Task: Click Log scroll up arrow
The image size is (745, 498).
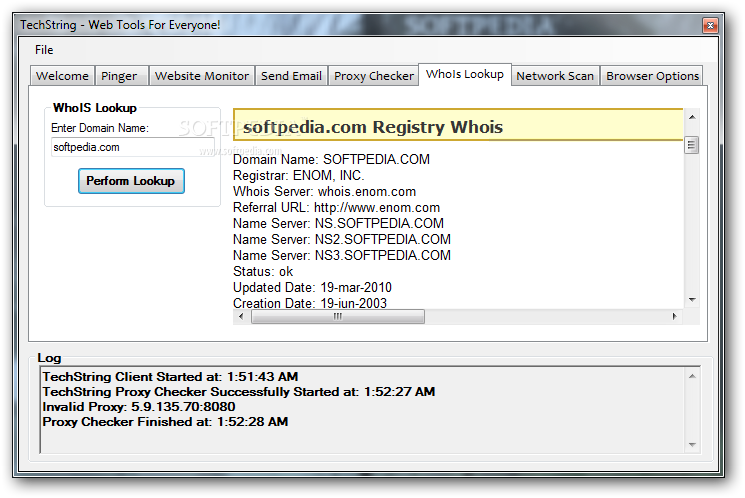Action: point(692,376)
